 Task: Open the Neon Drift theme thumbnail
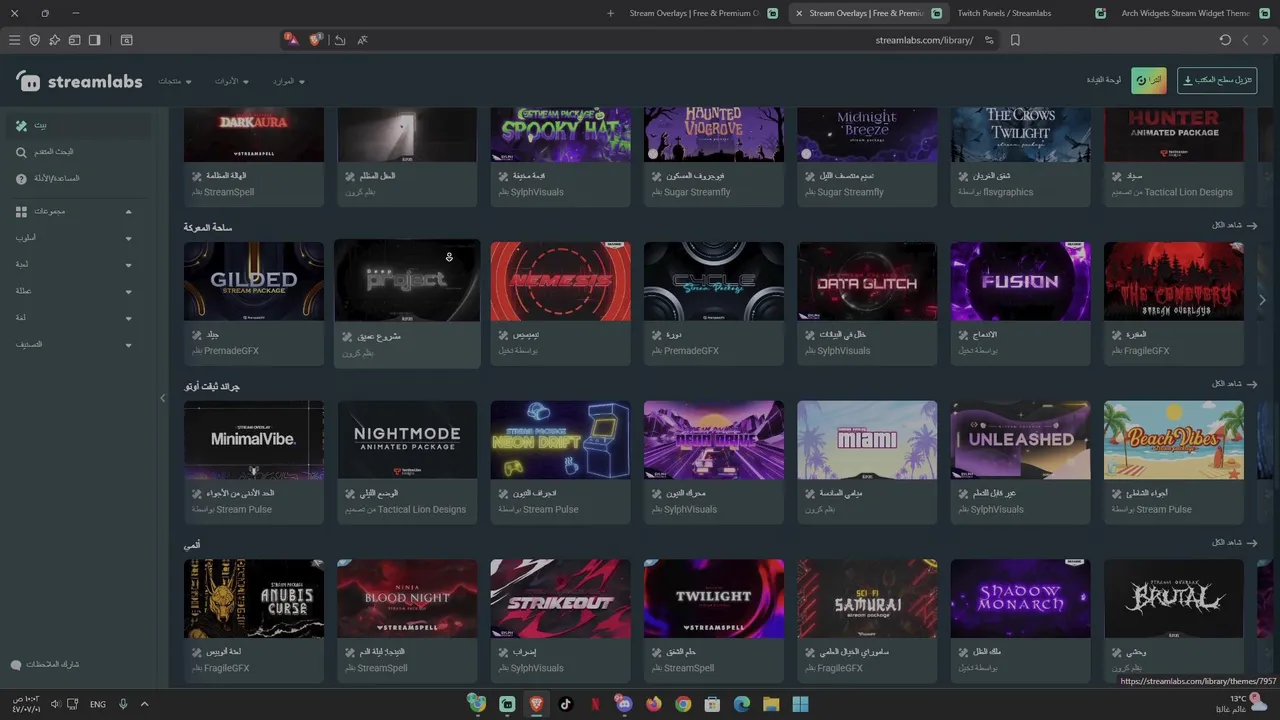pyautogui.click(x=561, y=440)
